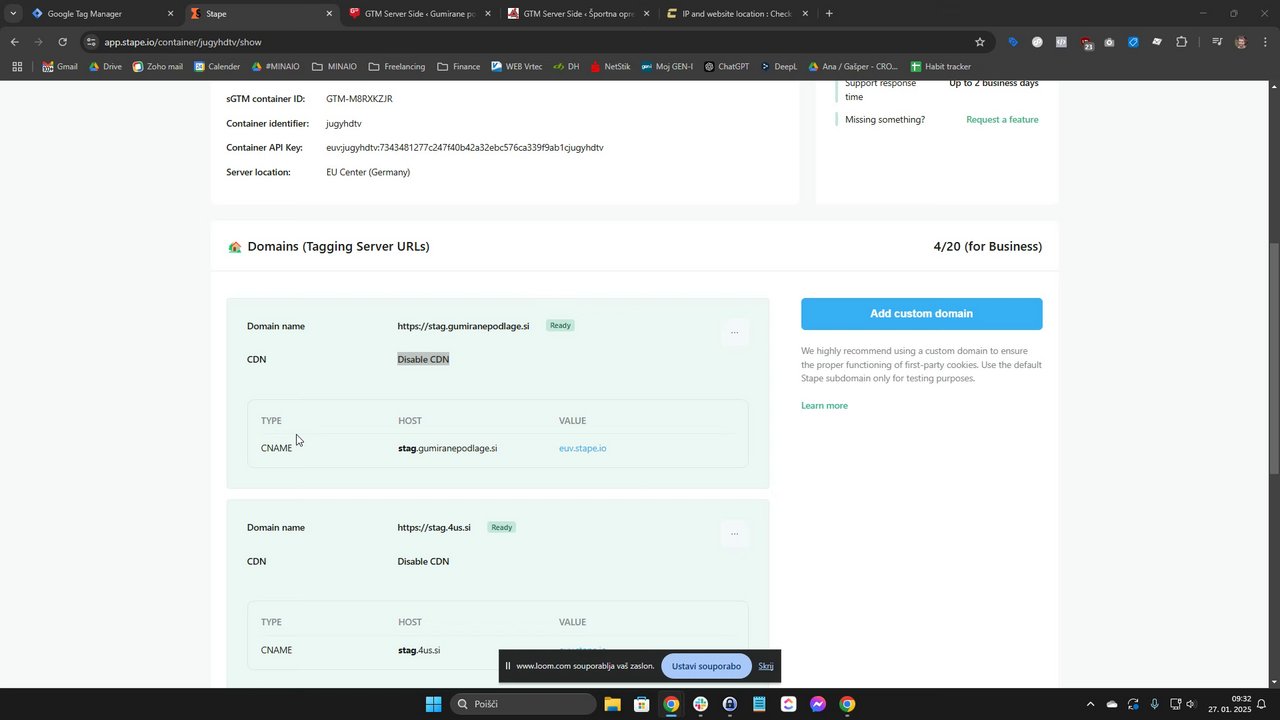
Task: Select the GTM-M8RXKZJR container ID text
Action: (x=359, y=99)
